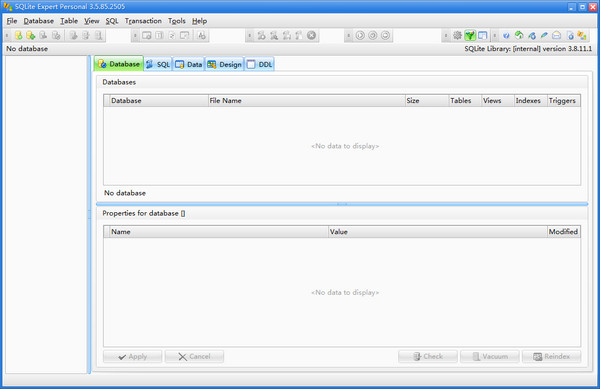Click the Size column header
This screenshot has height=389, width=600.
pos(427,101)
